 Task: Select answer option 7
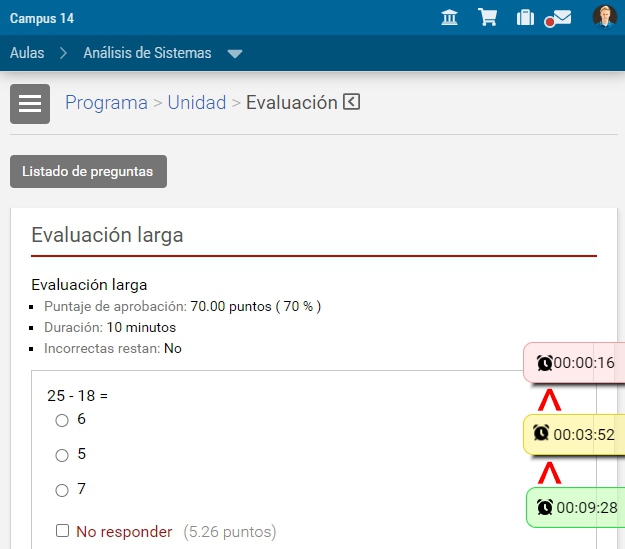tap(62, 490)
